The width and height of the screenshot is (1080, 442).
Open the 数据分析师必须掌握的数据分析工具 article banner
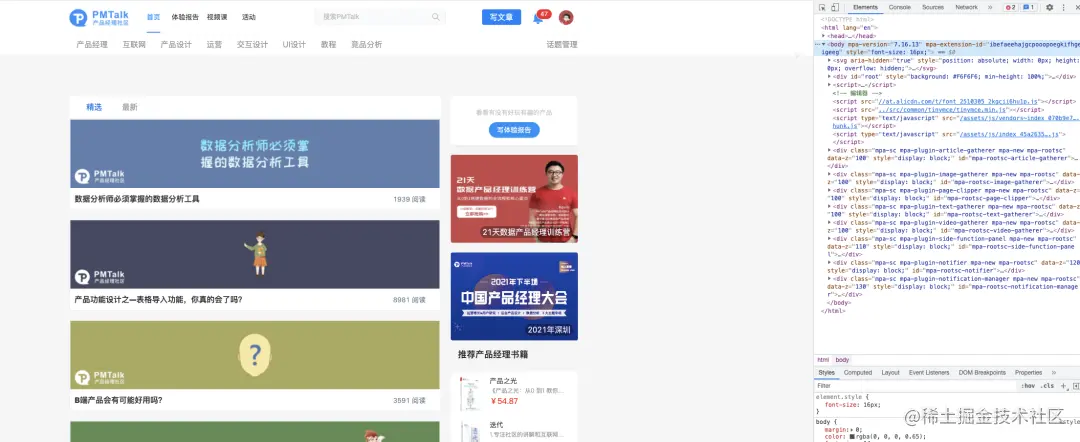point(255,154)
